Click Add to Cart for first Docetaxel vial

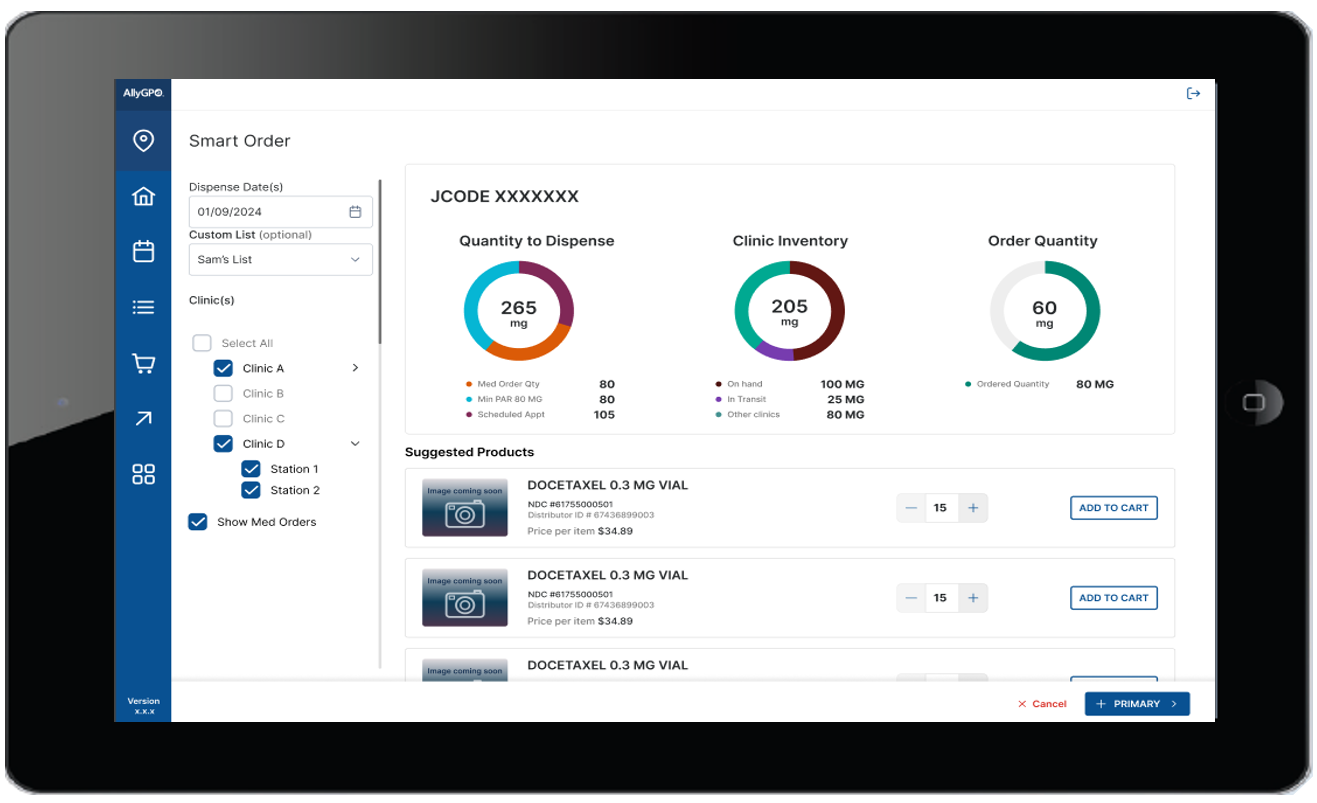[1113, 508]
